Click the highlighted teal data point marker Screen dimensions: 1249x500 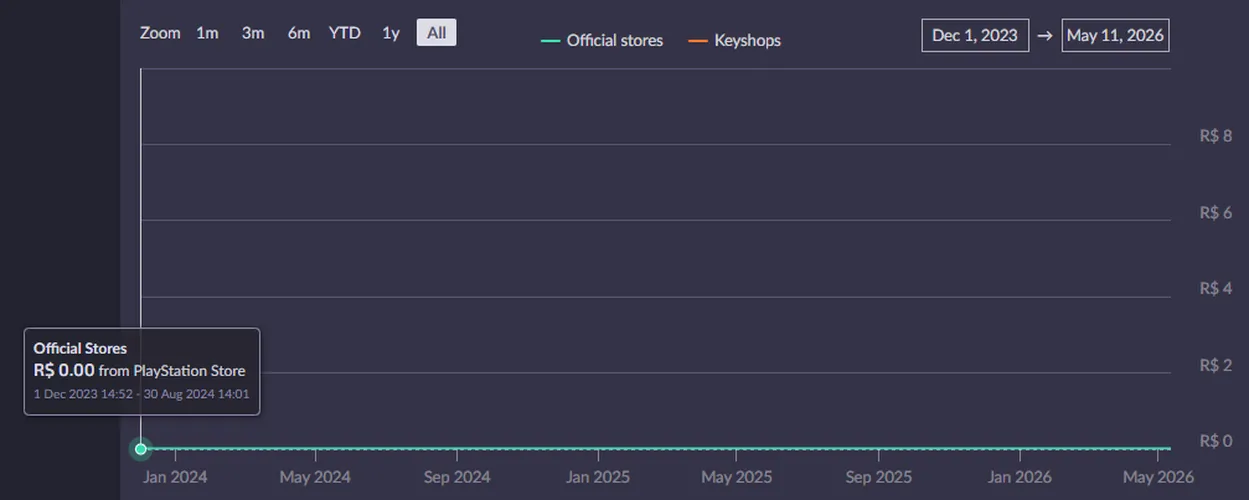141,449
